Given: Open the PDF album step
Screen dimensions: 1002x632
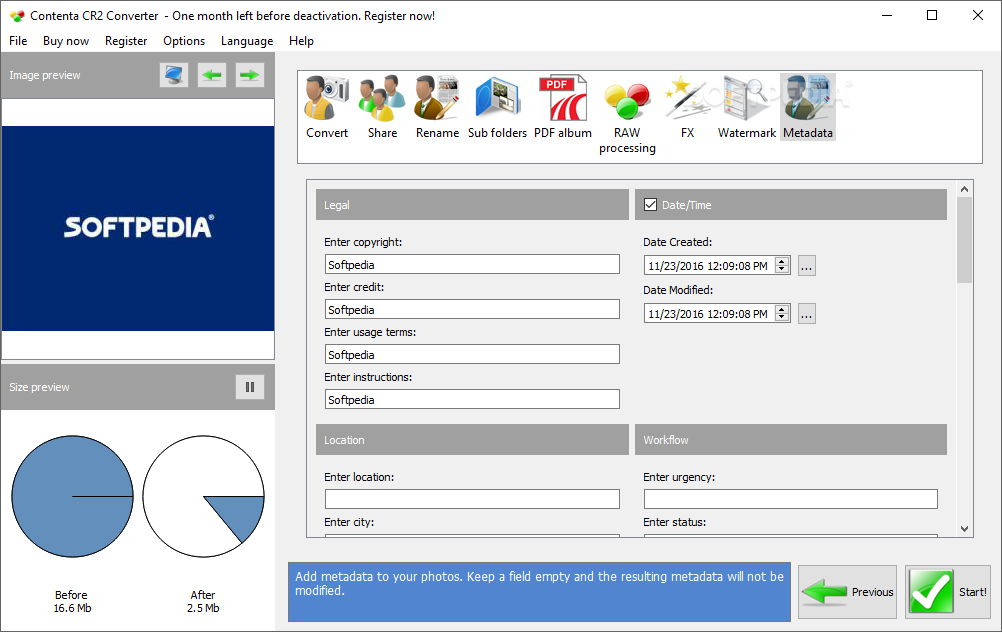Looking at the screenshot, I should 563,107.
